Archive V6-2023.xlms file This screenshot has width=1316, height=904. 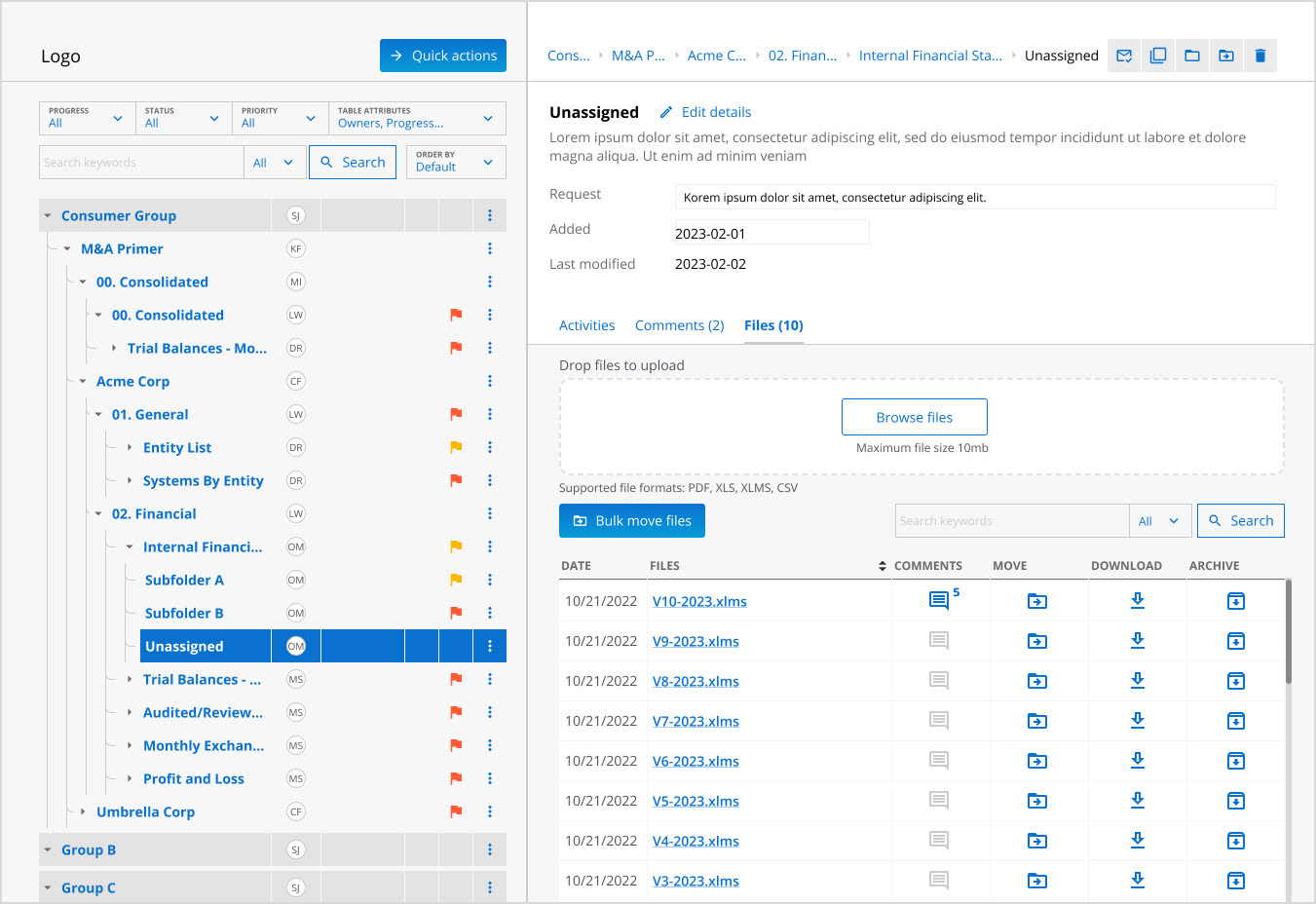[x=1236, y=761]
